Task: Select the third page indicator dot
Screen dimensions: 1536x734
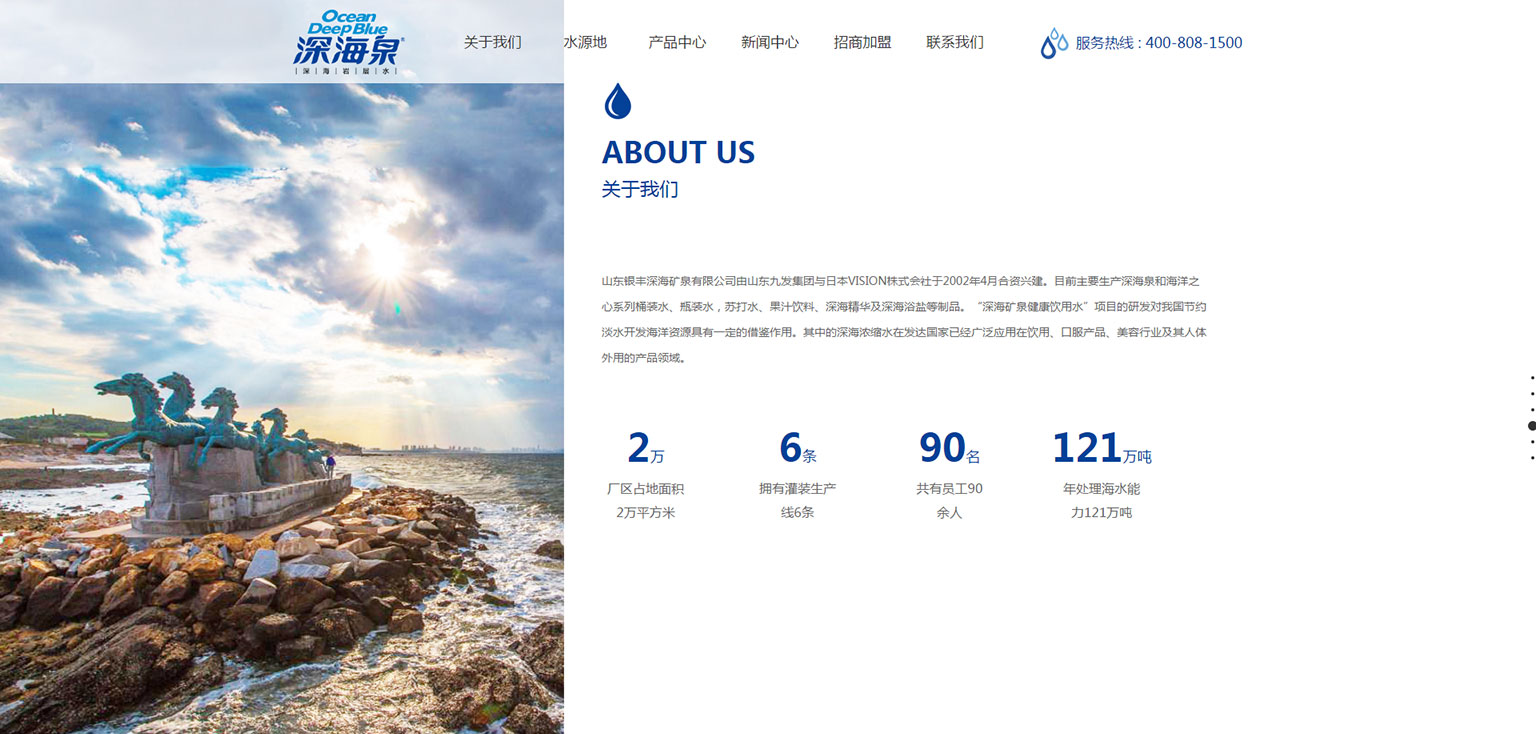Action: click(x=1532, y=410)
